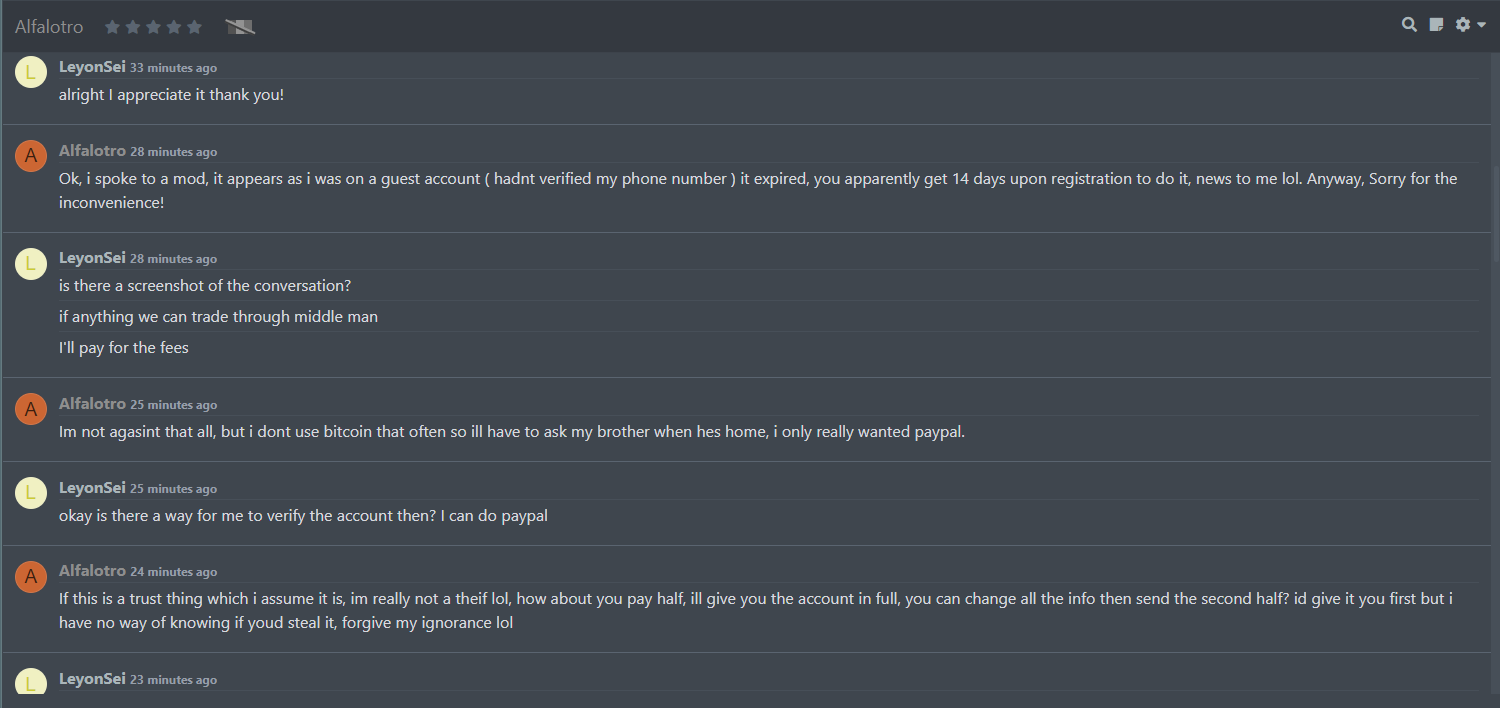The height and width of the screenshot is (708, 1500).
Task: Open LeyonSei username posted 23 minutes ago
Action: point(92,679)
